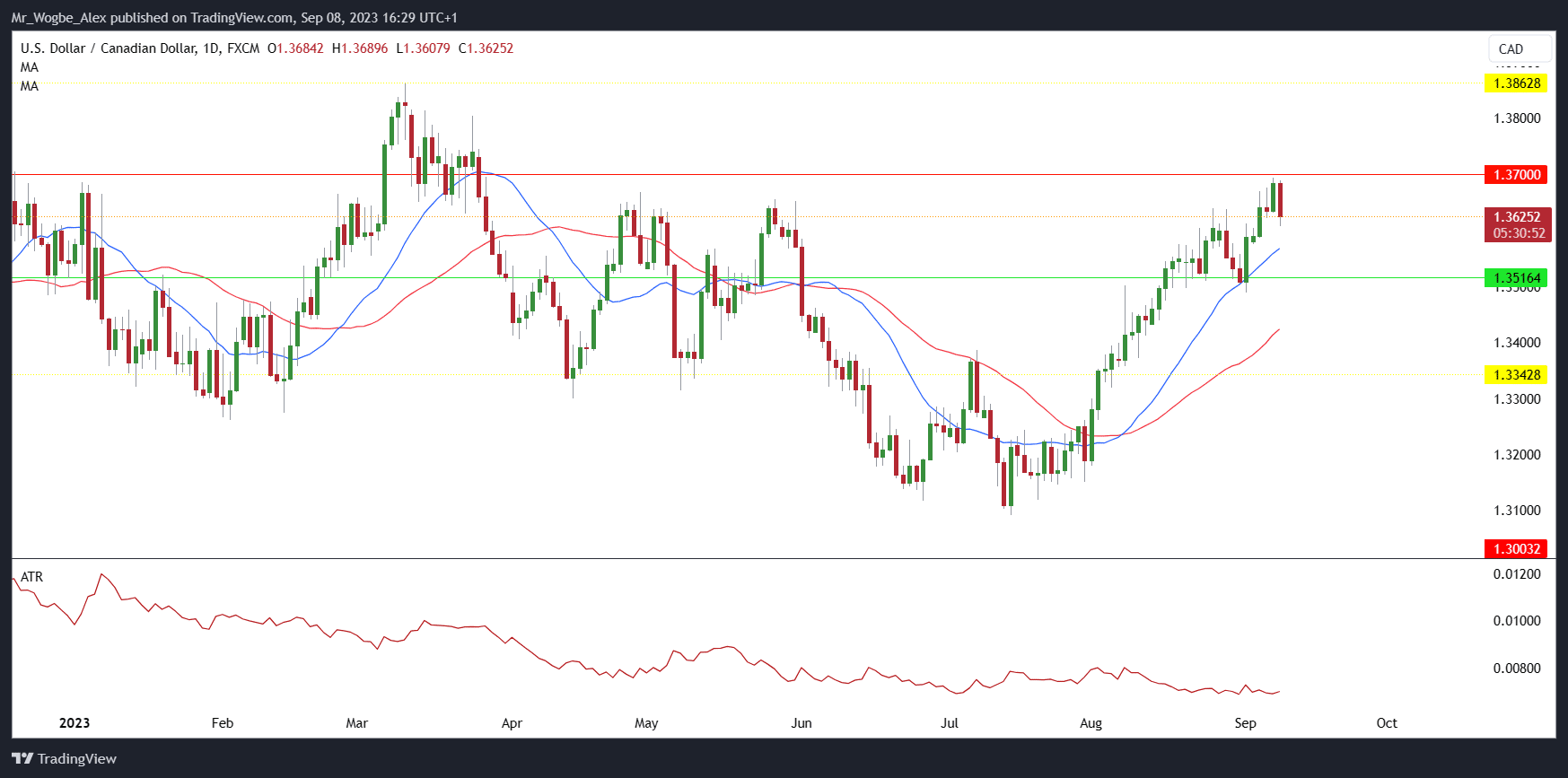Viewport: 1568px width, 778px height.
Task: Click the Jun label on time axis
Action: click(x=802, y=723)
